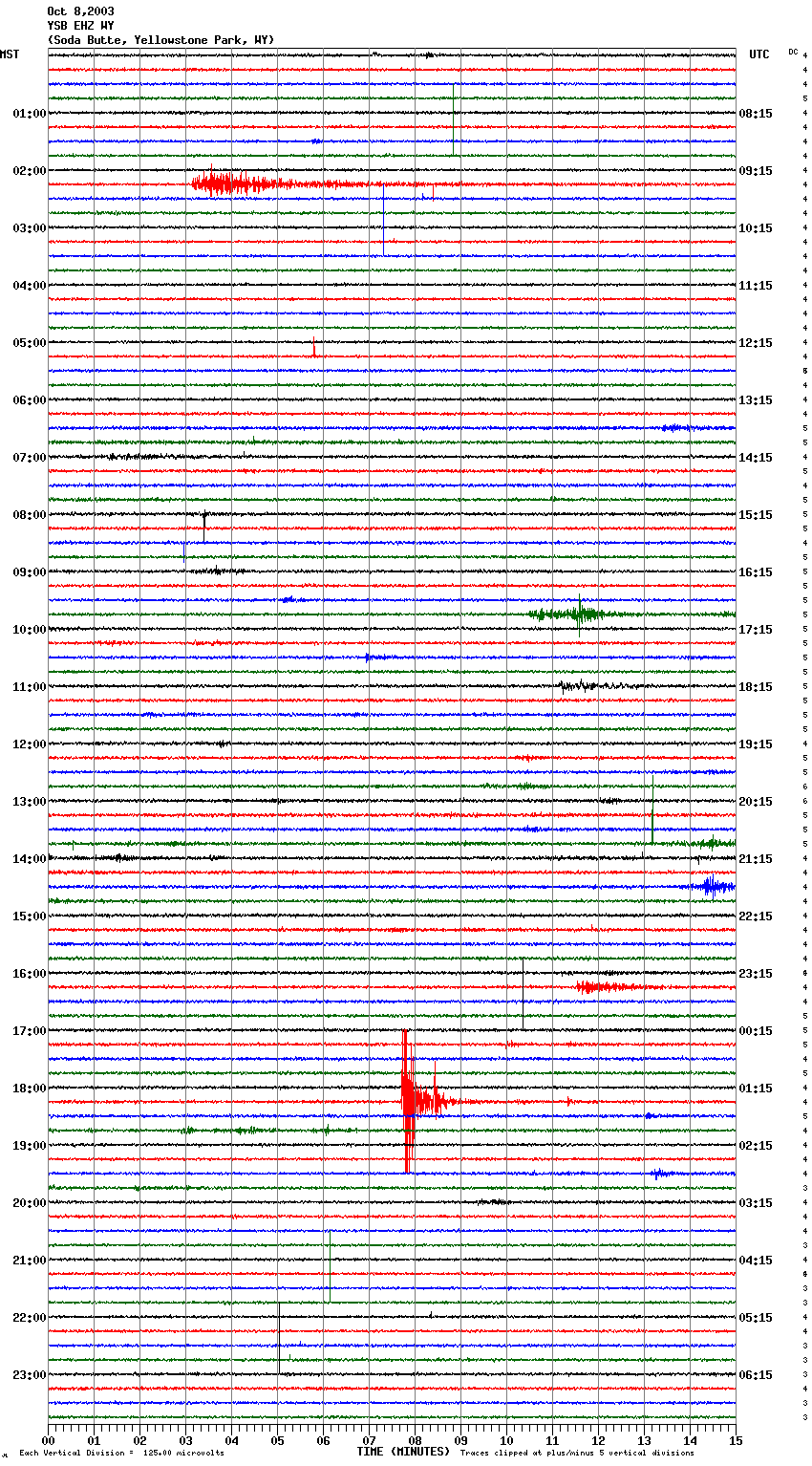Select the 18:00 MST time label

30,1089
